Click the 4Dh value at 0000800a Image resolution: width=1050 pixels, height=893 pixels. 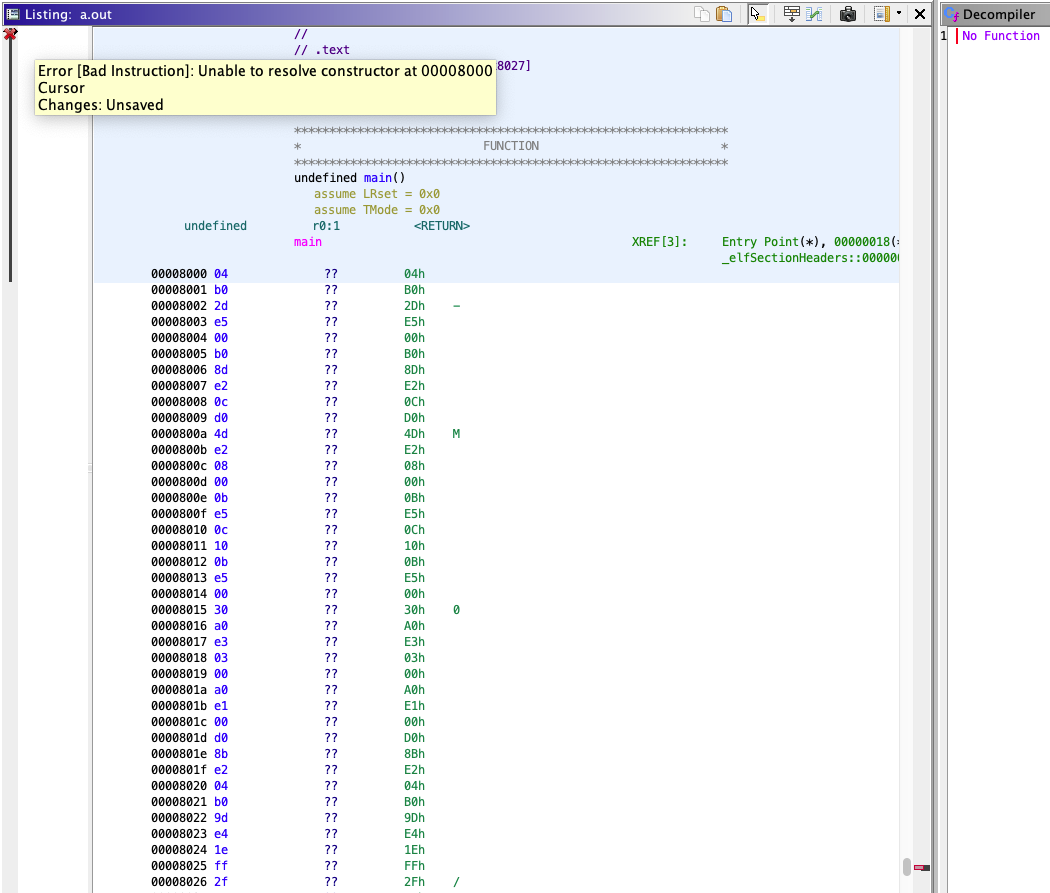[x=414, y=434]
